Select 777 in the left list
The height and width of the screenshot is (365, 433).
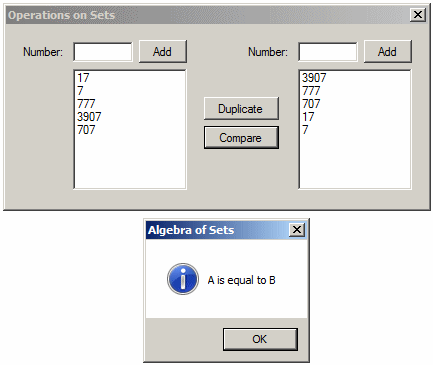[86, 104]
